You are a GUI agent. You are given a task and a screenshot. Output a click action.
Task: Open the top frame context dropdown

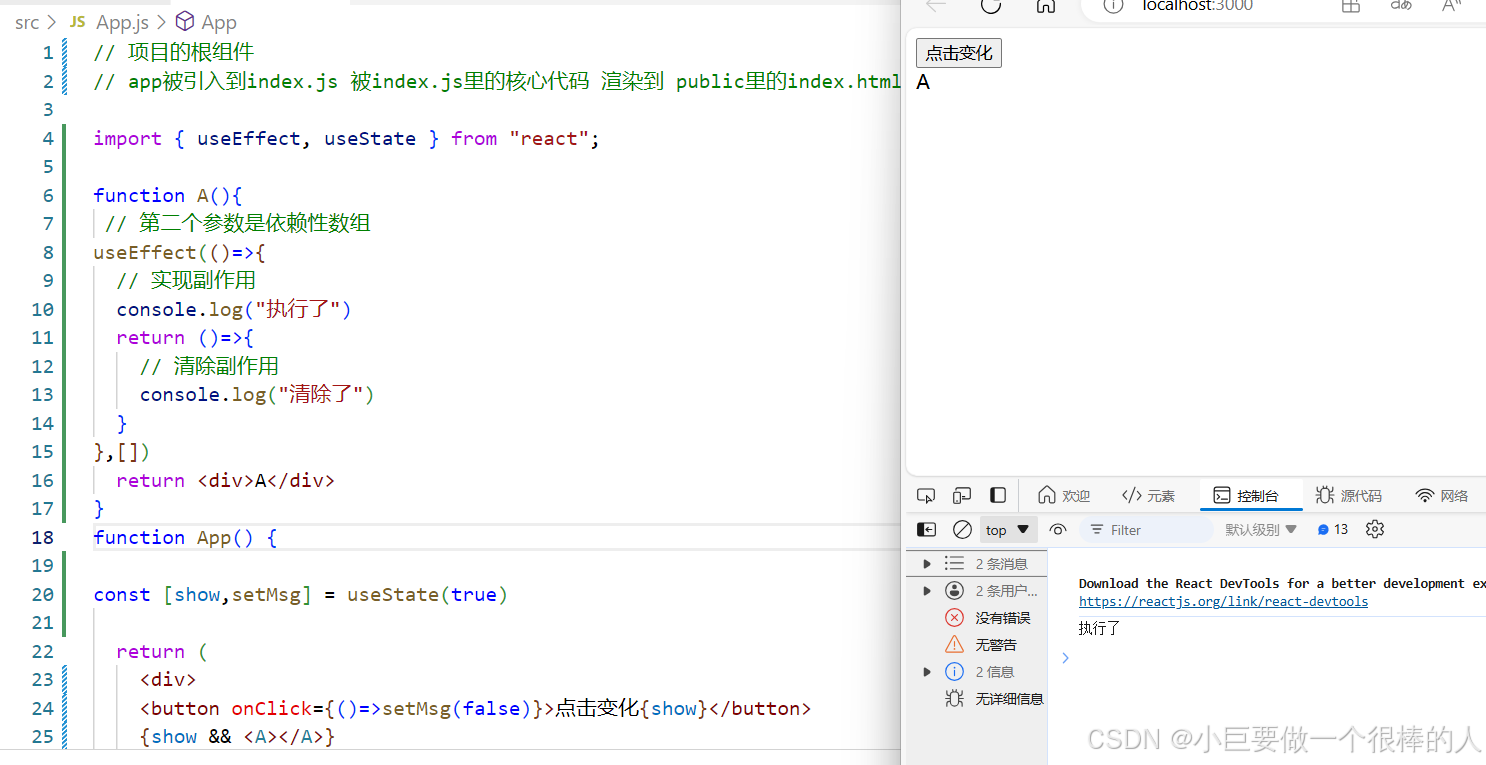1008,529
